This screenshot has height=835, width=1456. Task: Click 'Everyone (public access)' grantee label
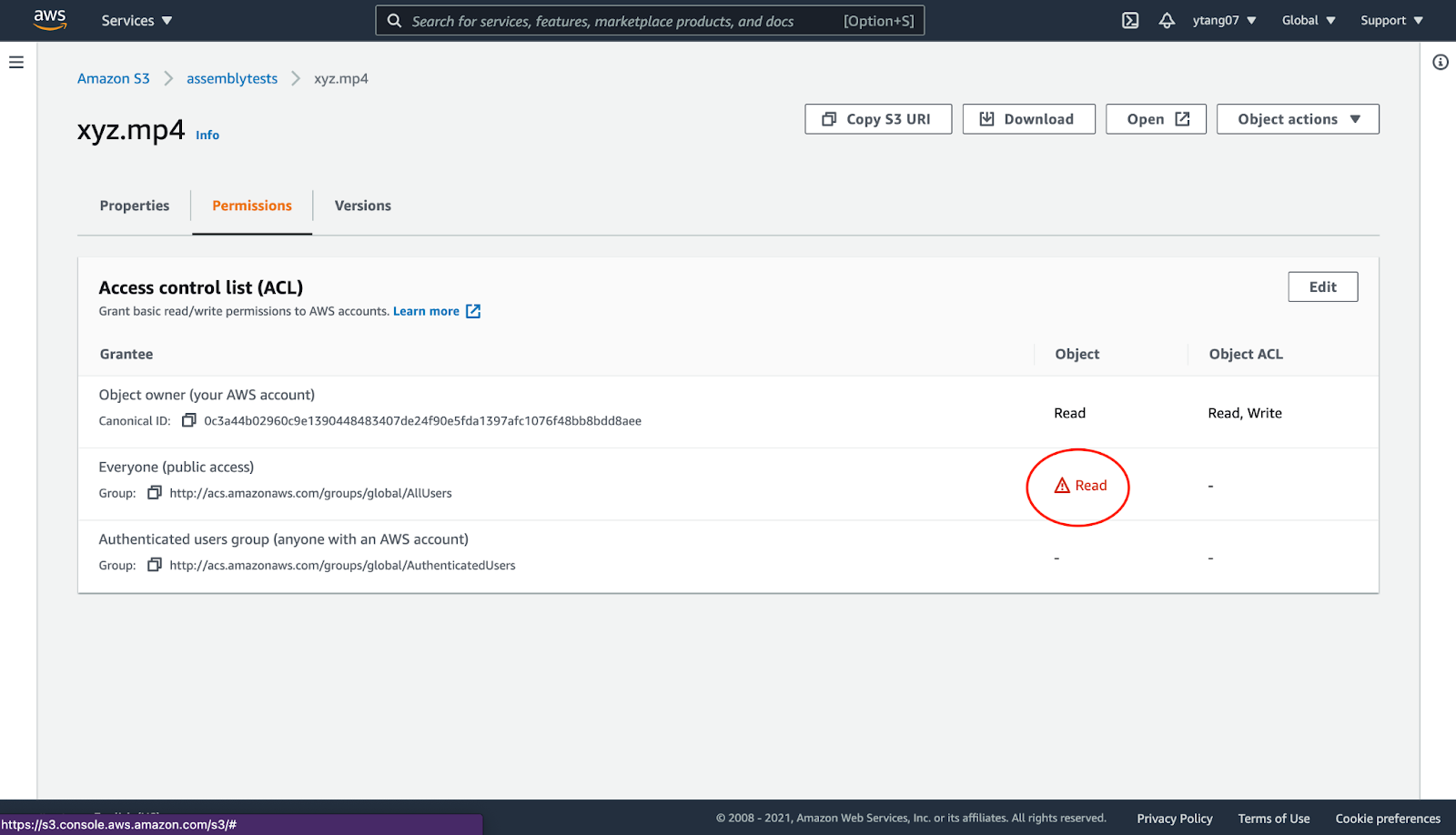click(177, 467)
